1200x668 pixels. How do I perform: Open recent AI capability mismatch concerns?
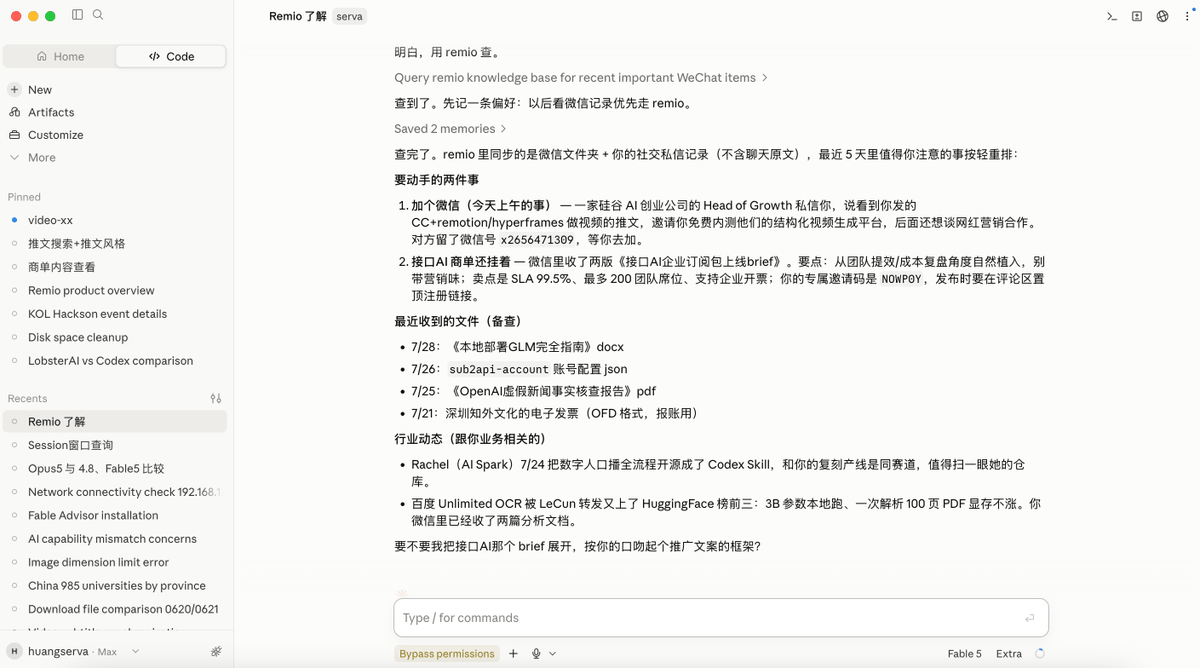pyautogui.click(x=116, y=539)
